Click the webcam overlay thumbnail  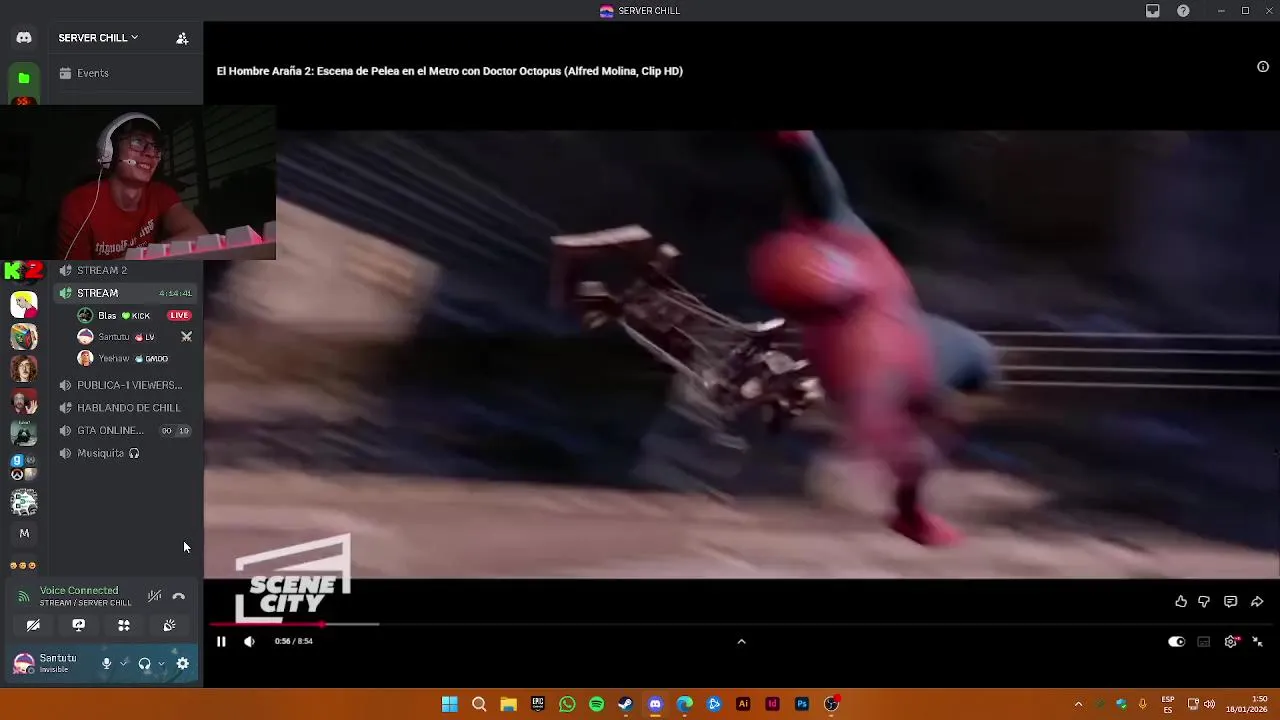(x=138, y=182)
